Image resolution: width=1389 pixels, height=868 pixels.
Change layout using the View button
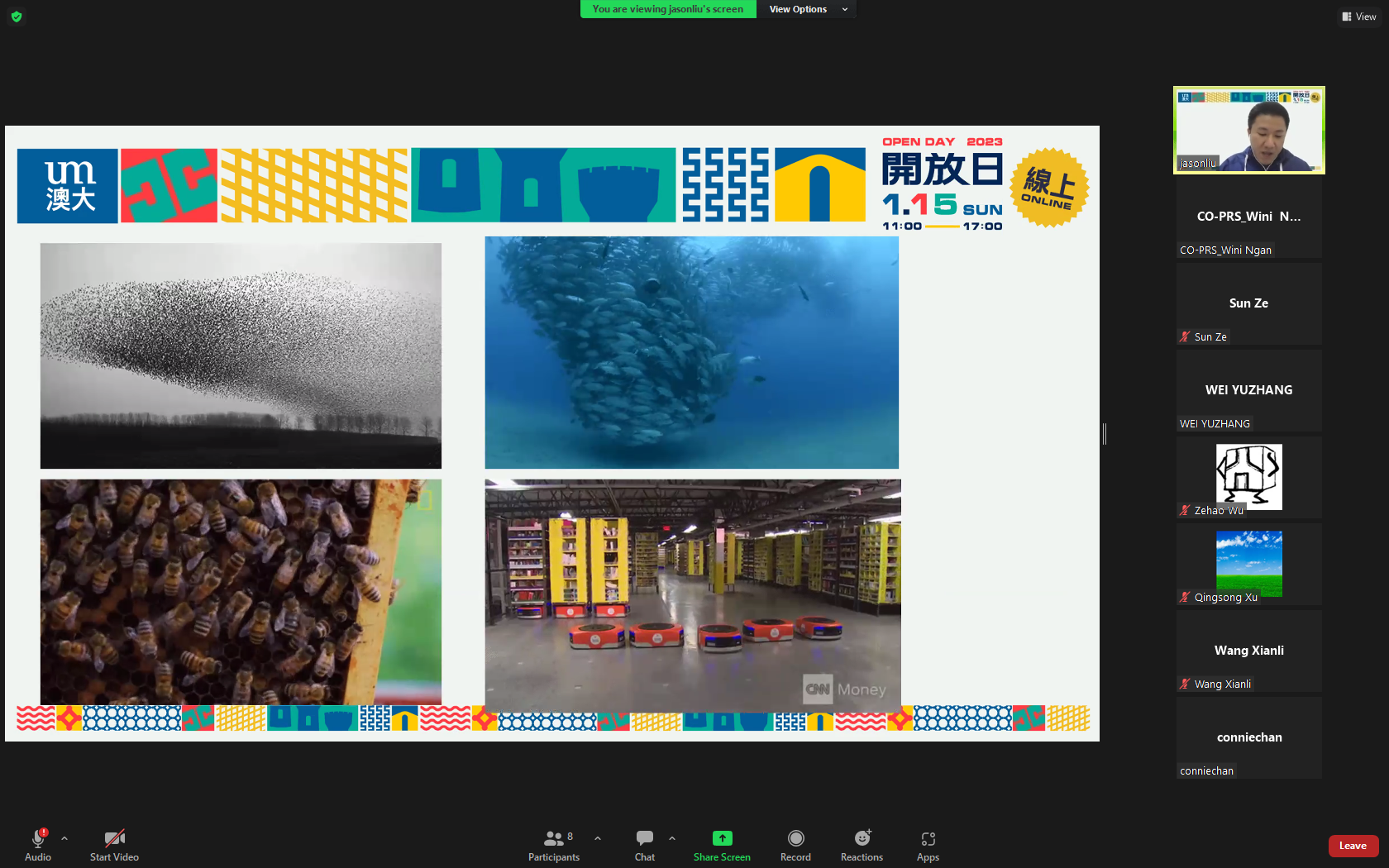point(1359,17)
